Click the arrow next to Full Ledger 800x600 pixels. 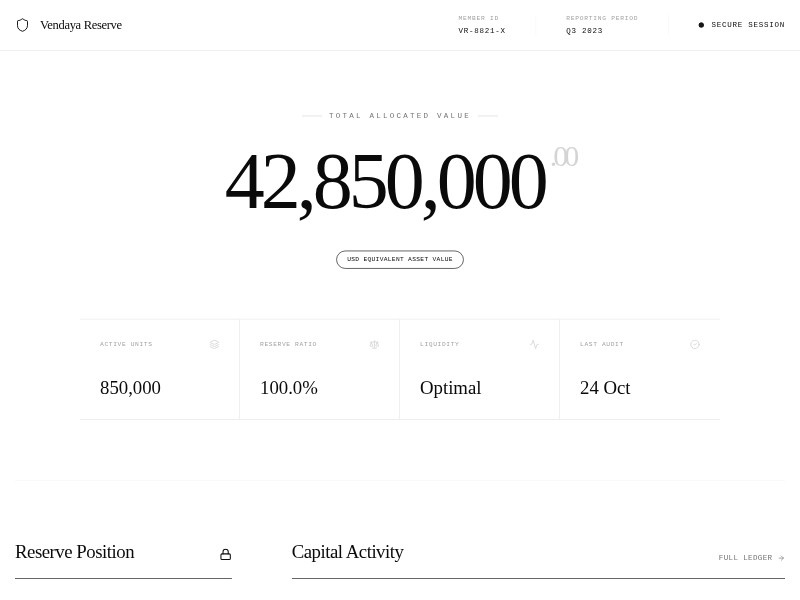pos(781,558)
